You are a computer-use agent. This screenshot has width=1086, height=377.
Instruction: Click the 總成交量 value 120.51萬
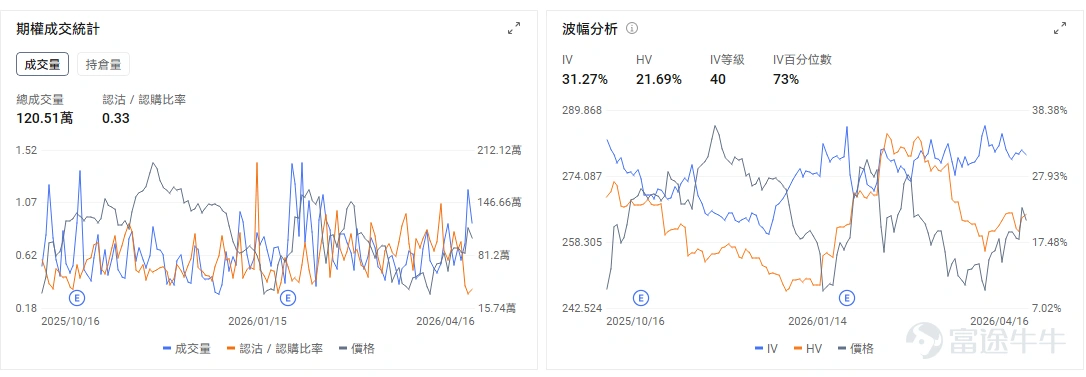click(44, 118)
